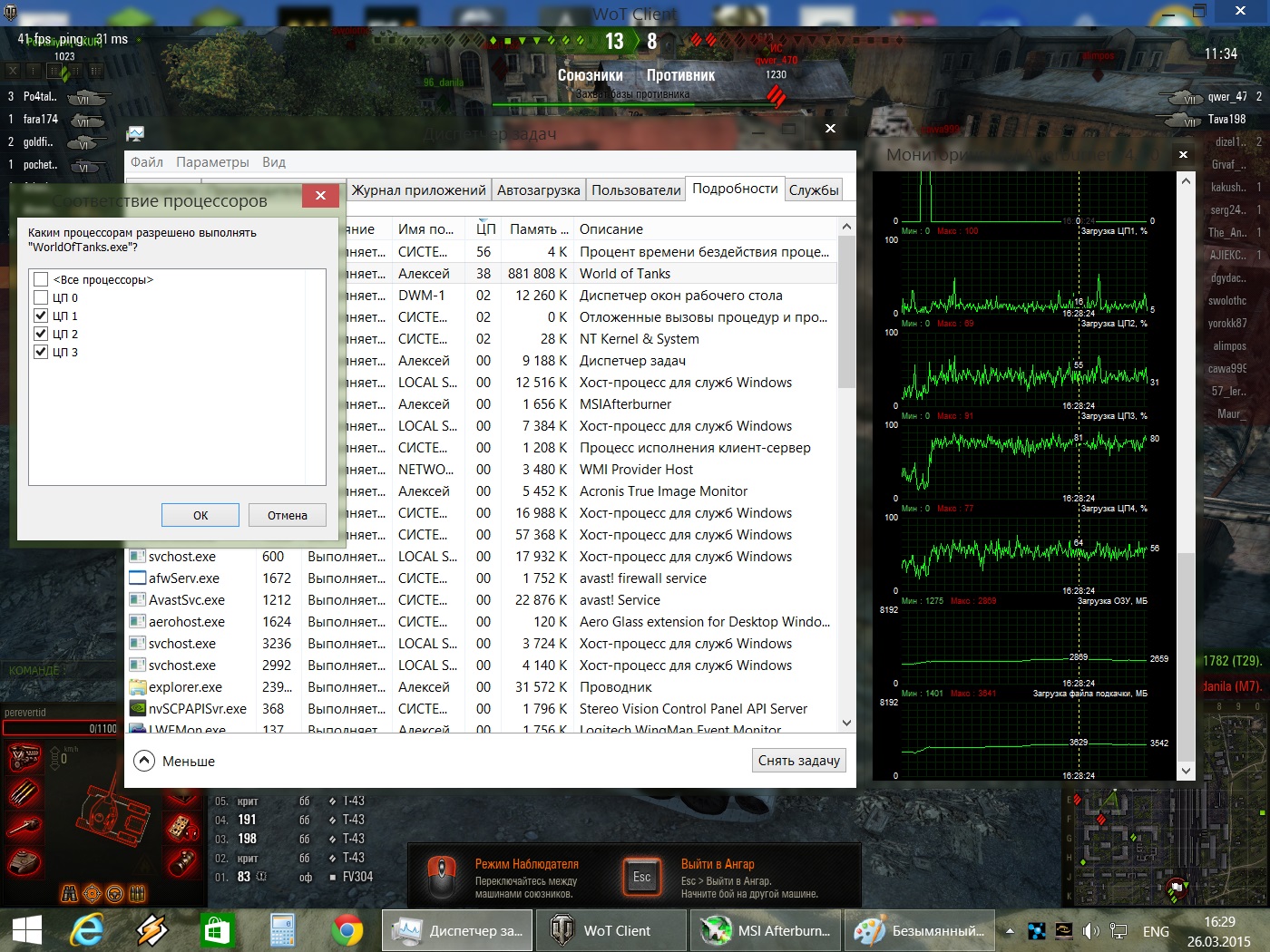
Task: Toggle the <Все процессоры> checkbox
Action: [x=41, y=279]
